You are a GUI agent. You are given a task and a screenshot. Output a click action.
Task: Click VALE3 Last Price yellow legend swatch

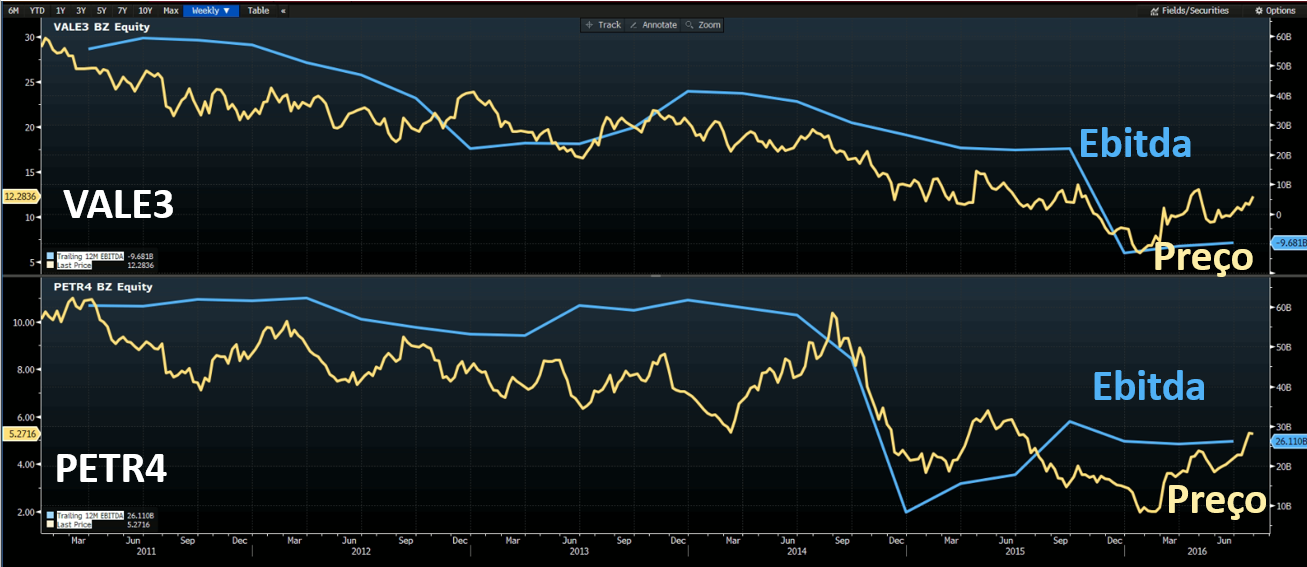click(x=50, y=265)
